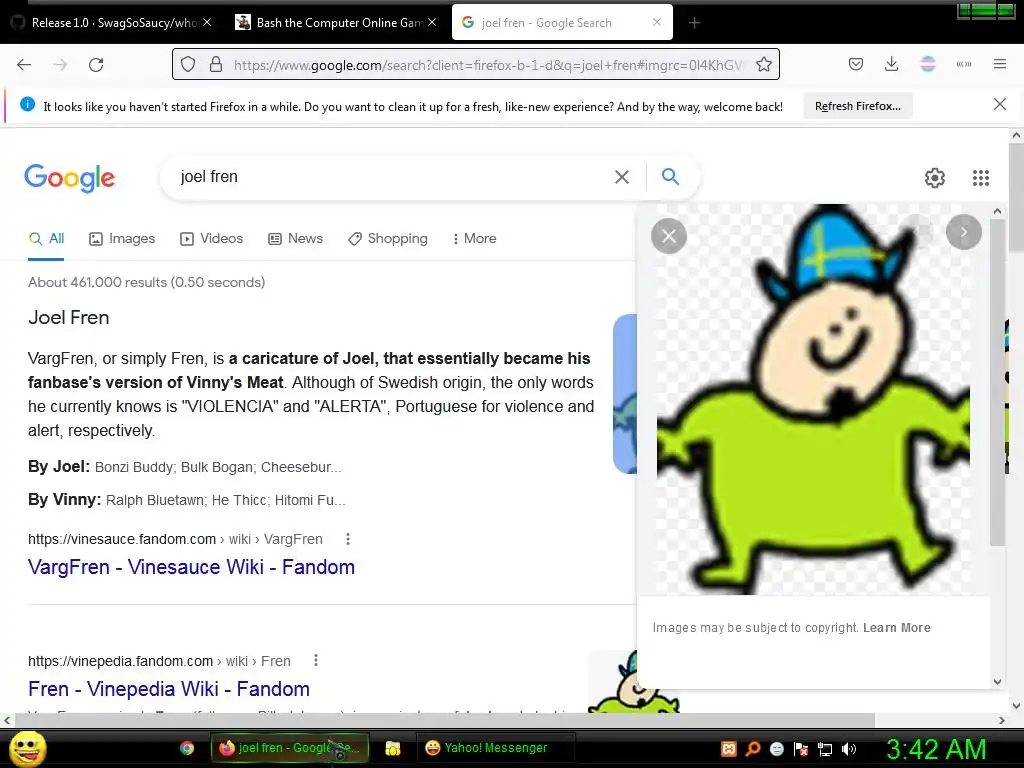Open the tracking protection shield icon

coord(188,65)
